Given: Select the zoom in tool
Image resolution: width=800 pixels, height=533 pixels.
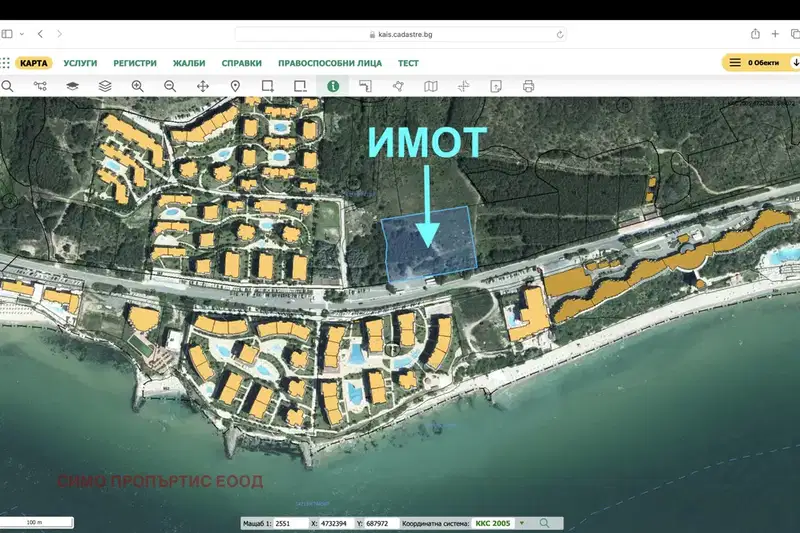Looking at the screenshot, I should click(137, 86).
